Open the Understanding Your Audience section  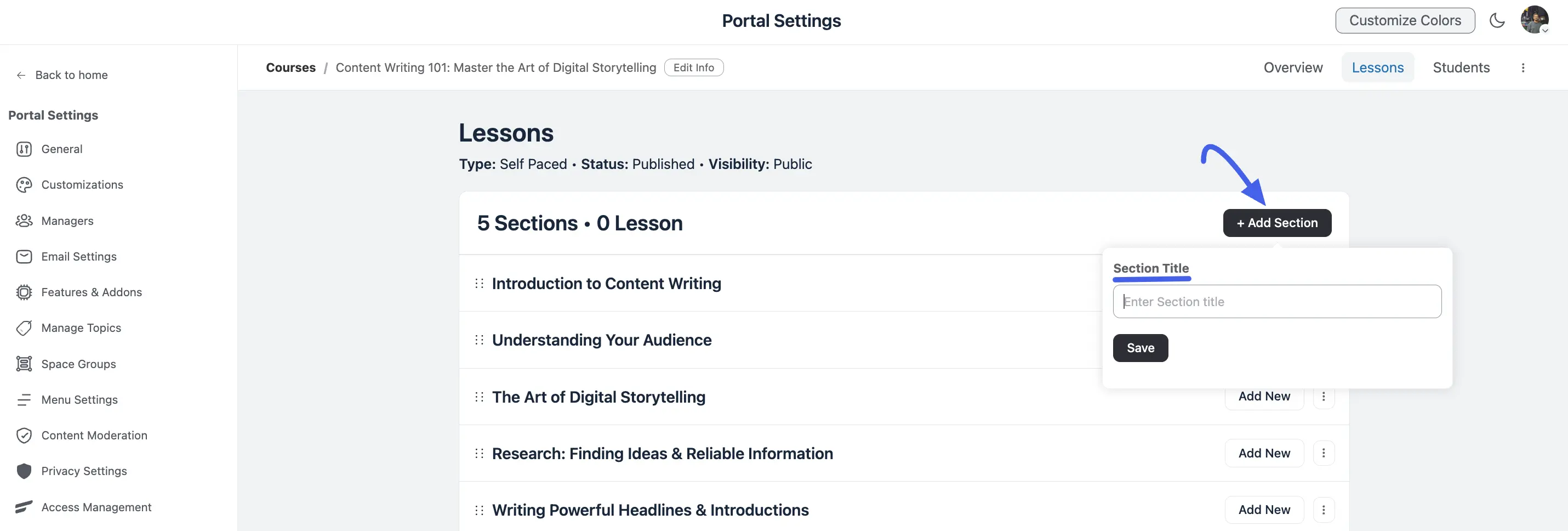[x=601, y=341]
